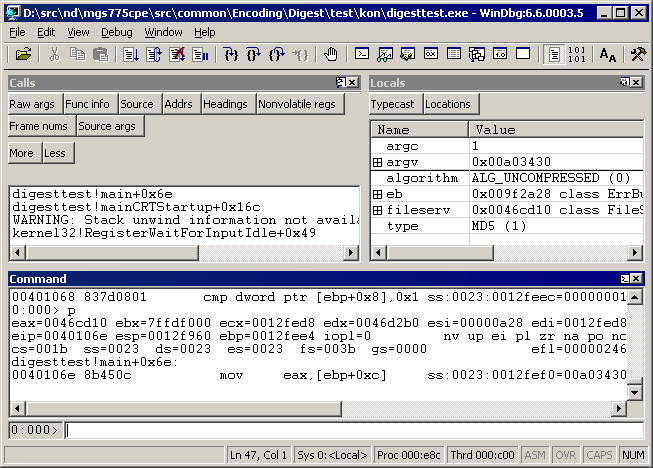Click right arrow of Locals horizontal scrollbar
This screenshot has height=468, width=653.
click(x=635, y=252)
